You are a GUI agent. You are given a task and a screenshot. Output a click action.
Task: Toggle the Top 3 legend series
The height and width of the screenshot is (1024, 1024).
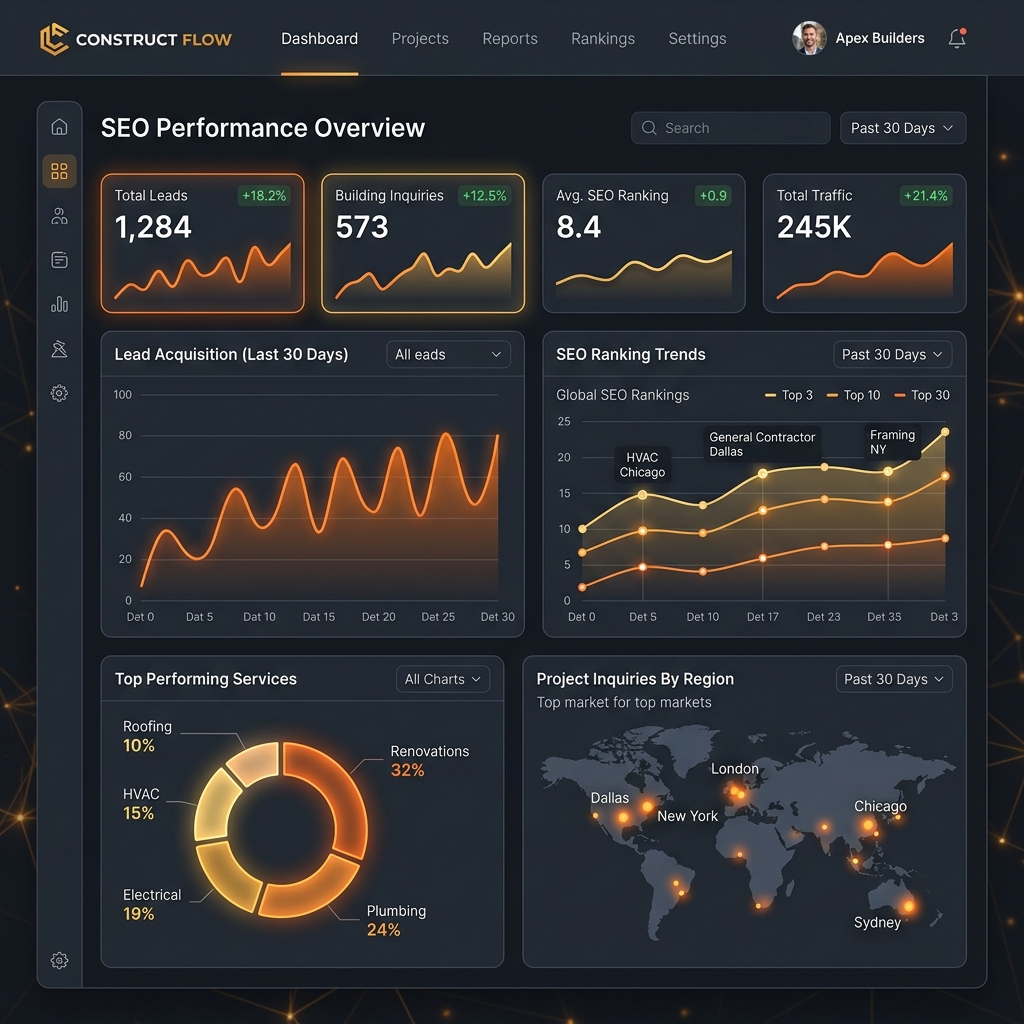789,395
